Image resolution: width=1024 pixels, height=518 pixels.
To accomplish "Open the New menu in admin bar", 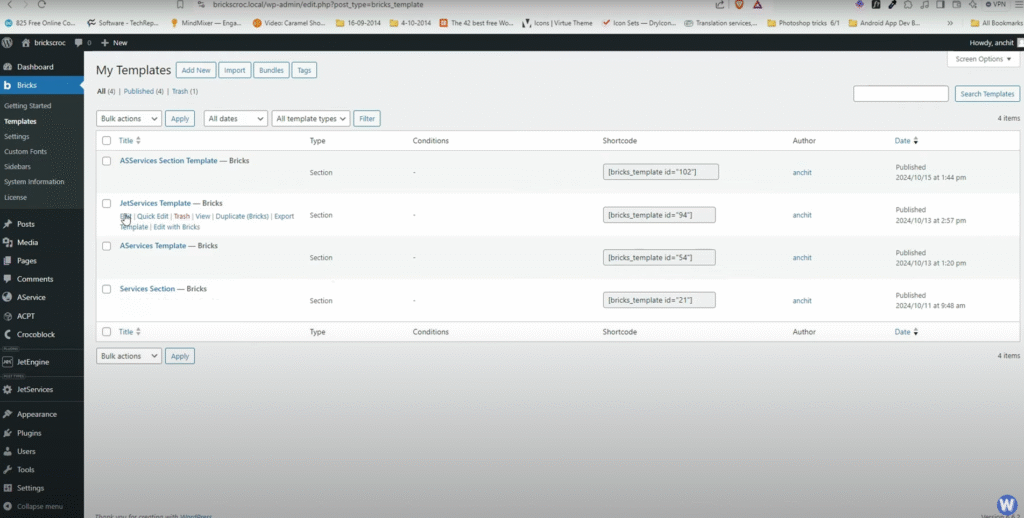I will (x=114, y=42).
